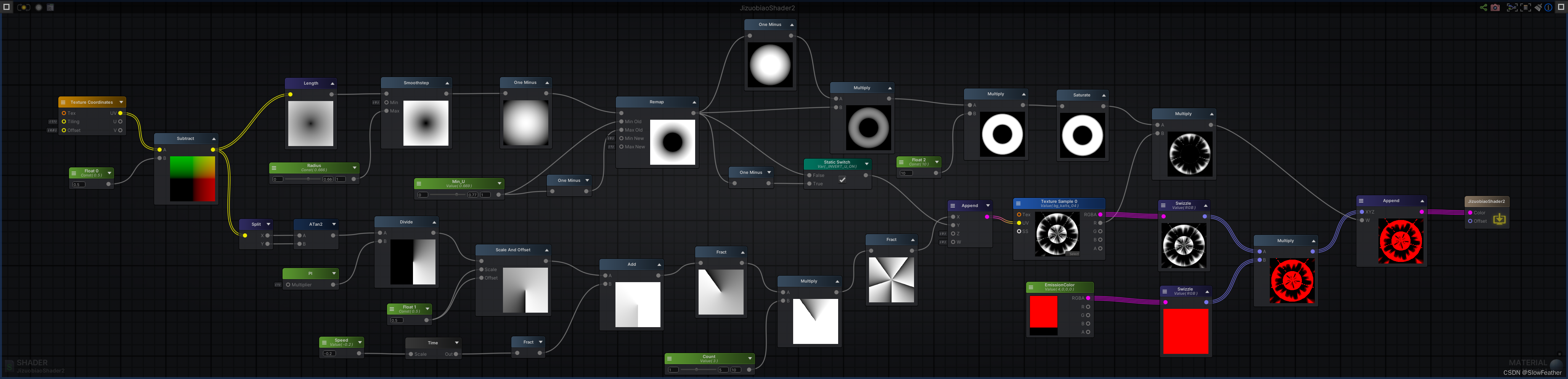Click the Texture Sample 0 preview thumbnail

pos(1057,234)
